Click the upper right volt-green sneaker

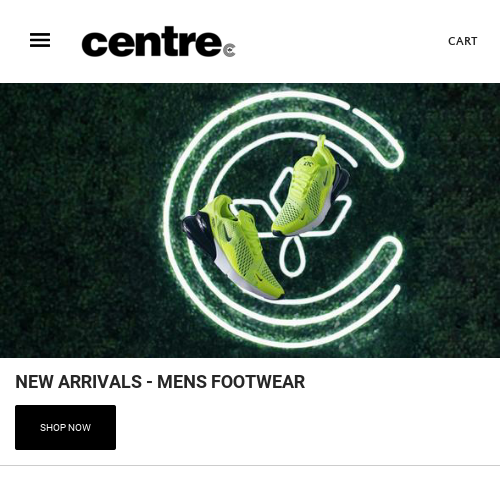coord(310,188)
